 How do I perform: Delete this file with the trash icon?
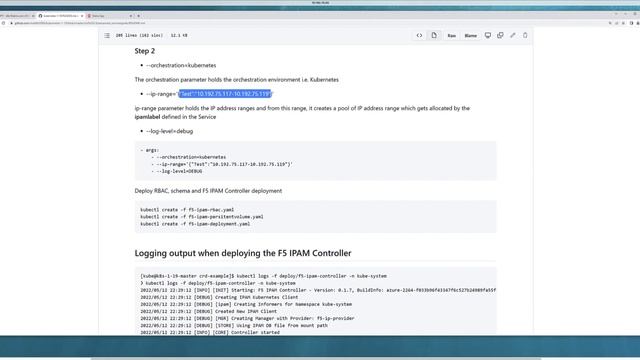[x=525, y=36]
